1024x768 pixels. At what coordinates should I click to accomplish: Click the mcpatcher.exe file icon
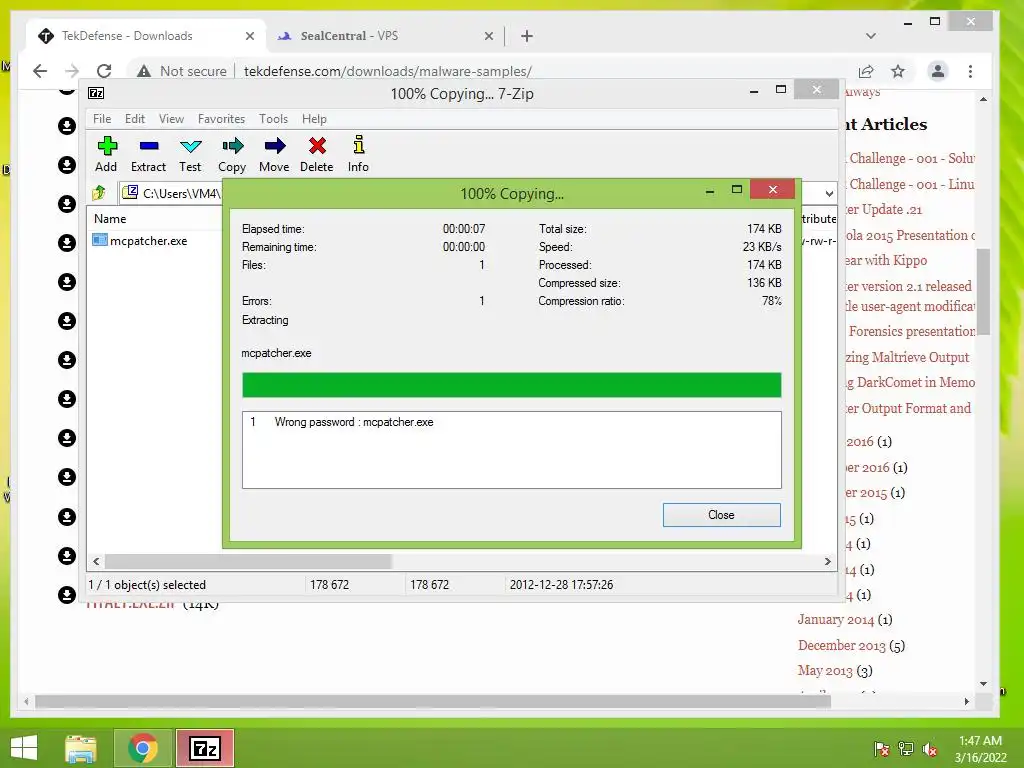99,240
